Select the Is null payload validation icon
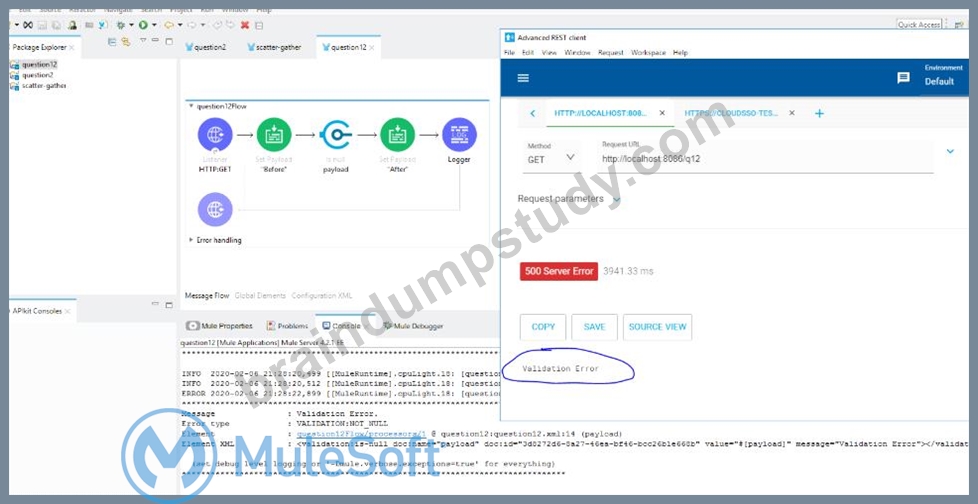This screenshot has height=504, width=978. [336, 135]
